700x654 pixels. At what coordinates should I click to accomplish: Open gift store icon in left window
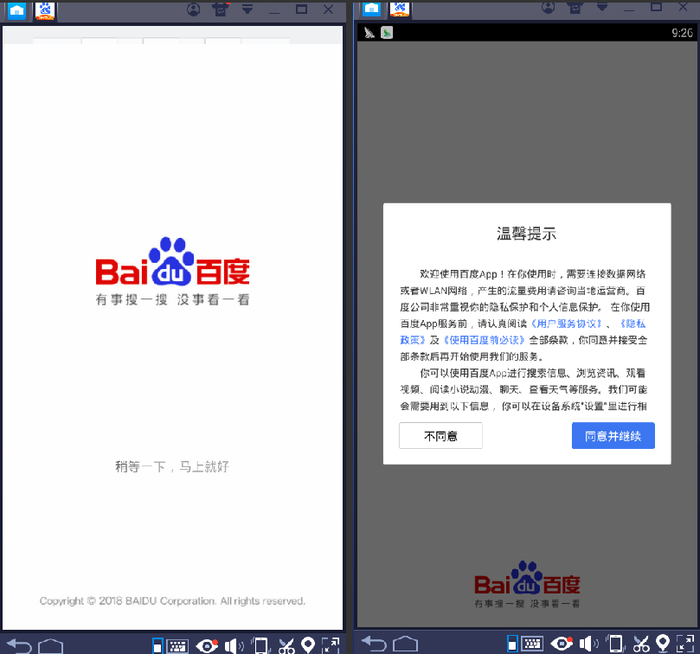tap(221, 9)
